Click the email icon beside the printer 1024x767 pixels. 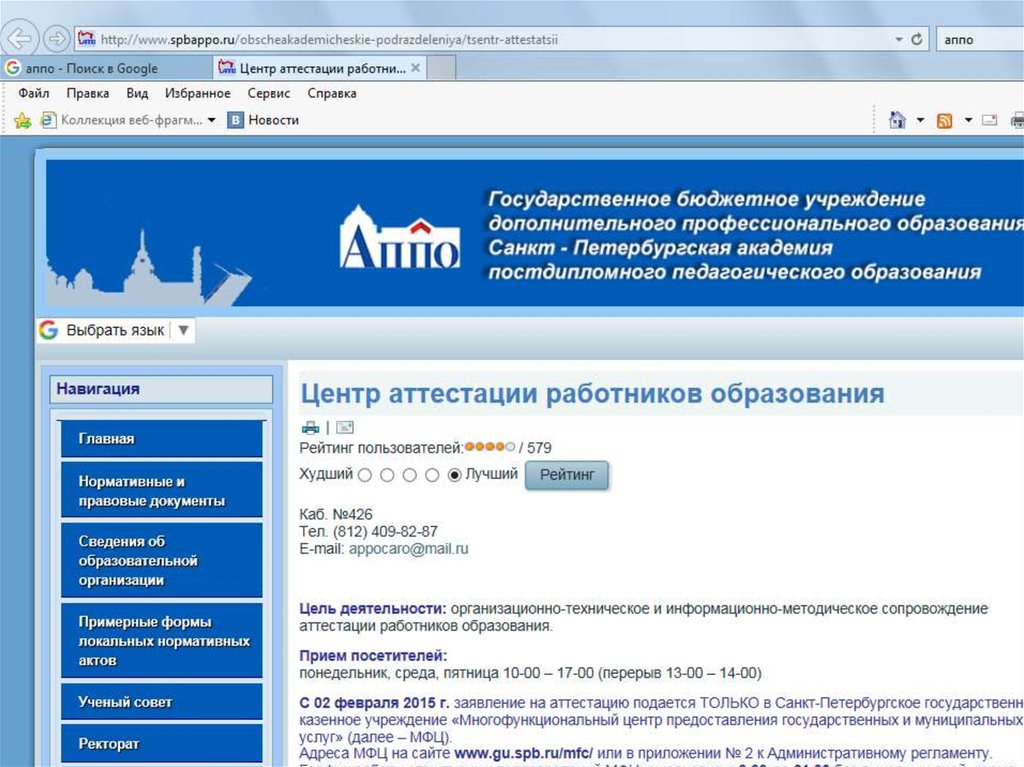pos(344,427)
